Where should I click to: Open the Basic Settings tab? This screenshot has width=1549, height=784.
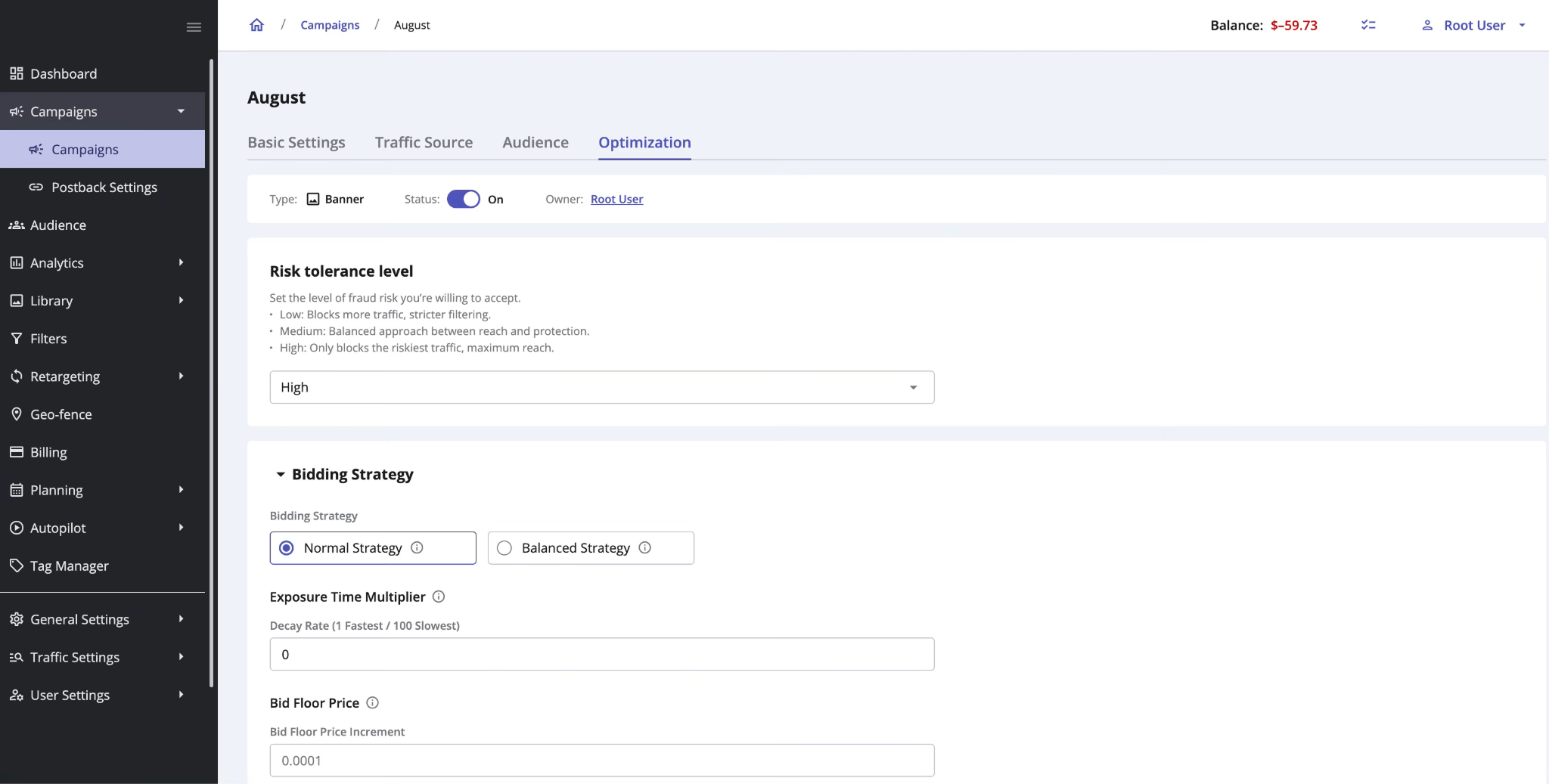296,142
